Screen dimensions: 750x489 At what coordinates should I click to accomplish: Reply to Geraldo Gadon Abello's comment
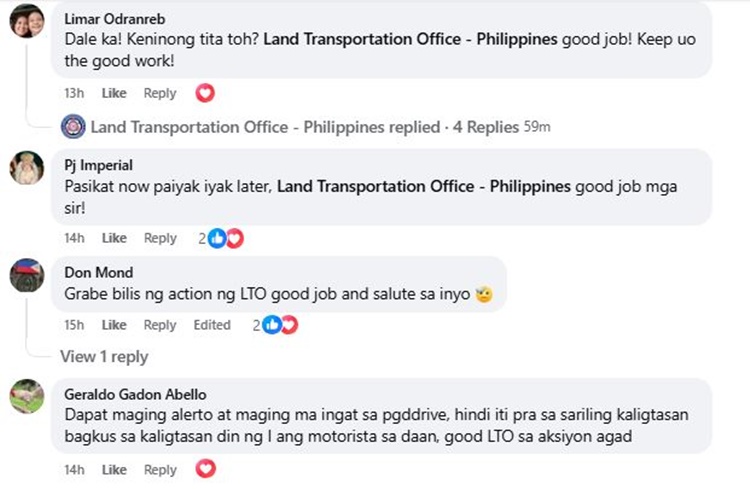pyautogui.click(x=160, y=469)
